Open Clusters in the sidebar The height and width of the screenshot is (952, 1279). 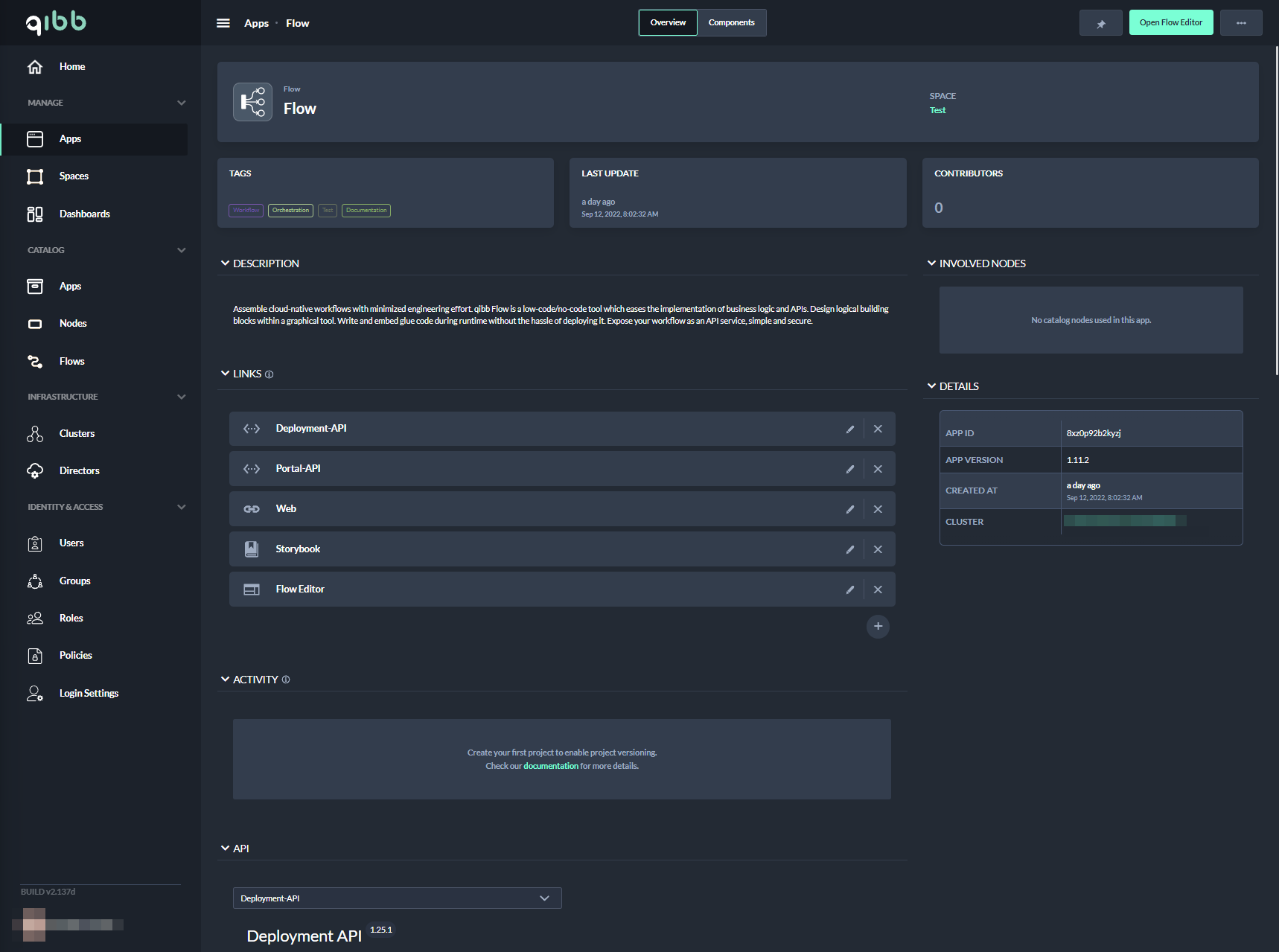[77, 433]
